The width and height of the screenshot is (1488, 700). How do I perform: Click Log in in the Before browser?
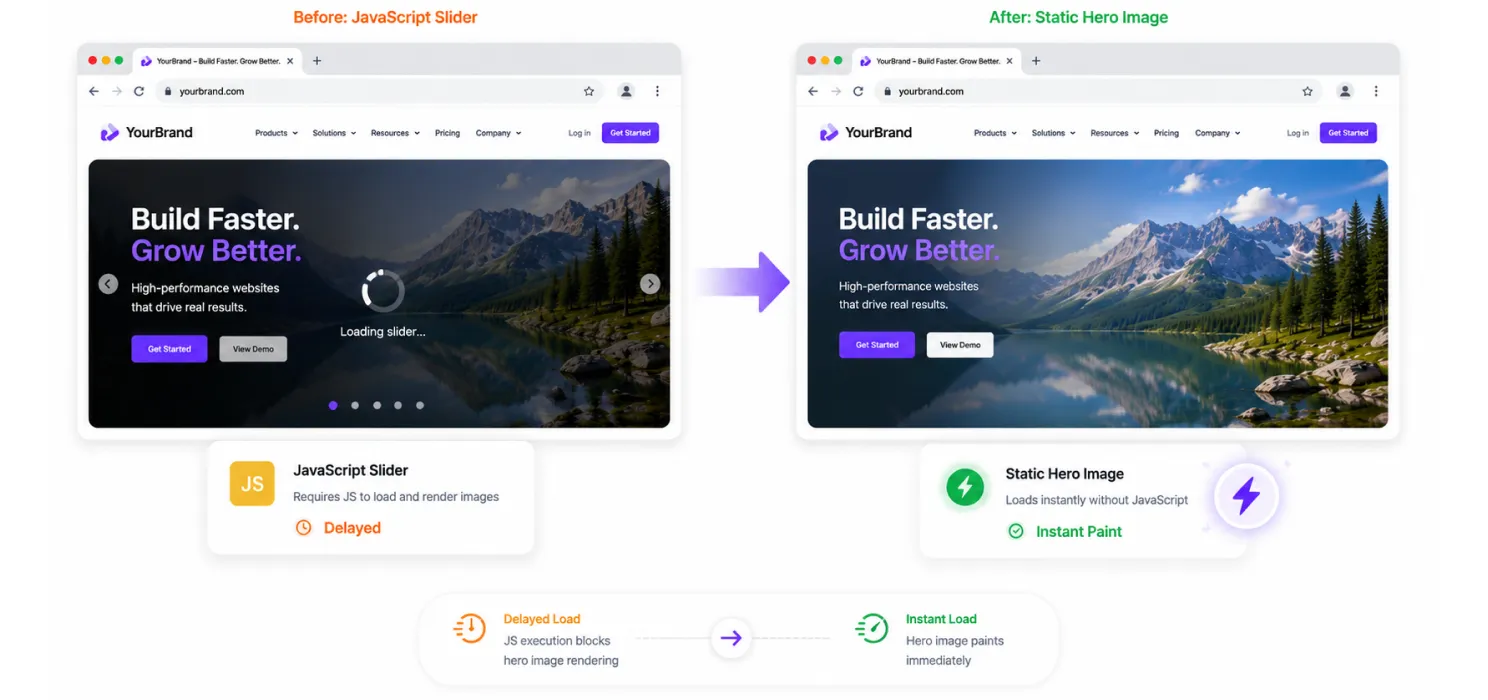[x=579, y=133]
